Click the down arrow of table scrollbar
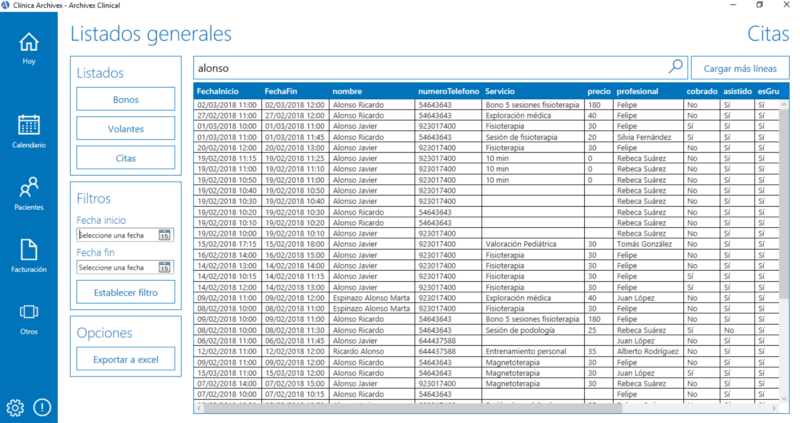 784,399
